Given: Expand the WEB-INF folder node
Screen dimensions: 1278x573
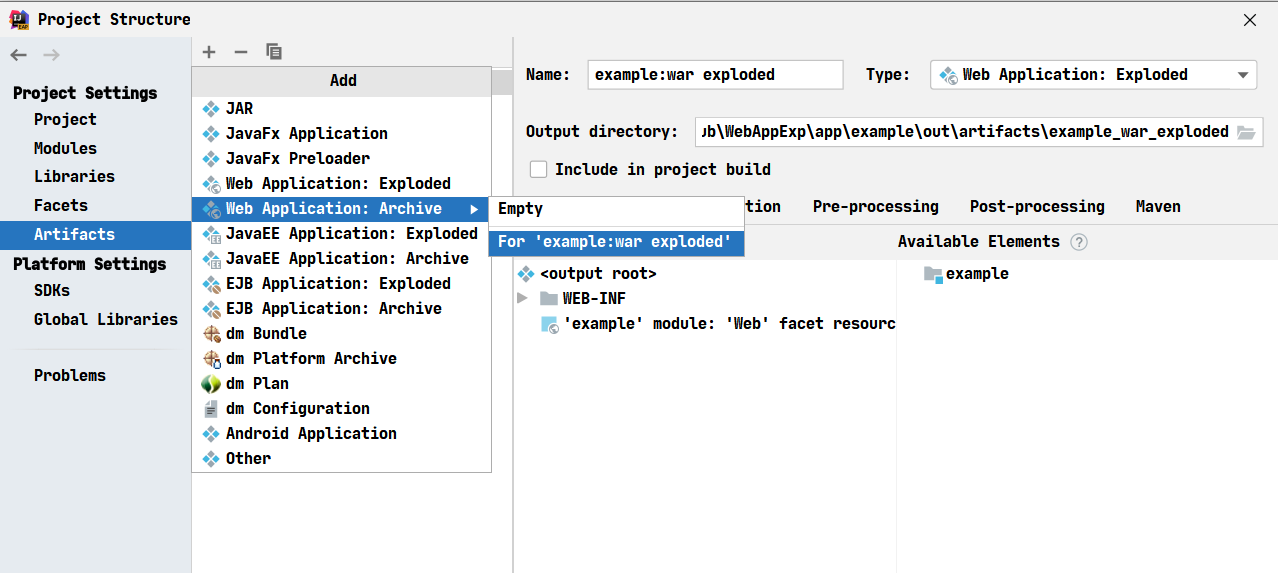Looking at the screenshot, I should click(x=522, y=299).
